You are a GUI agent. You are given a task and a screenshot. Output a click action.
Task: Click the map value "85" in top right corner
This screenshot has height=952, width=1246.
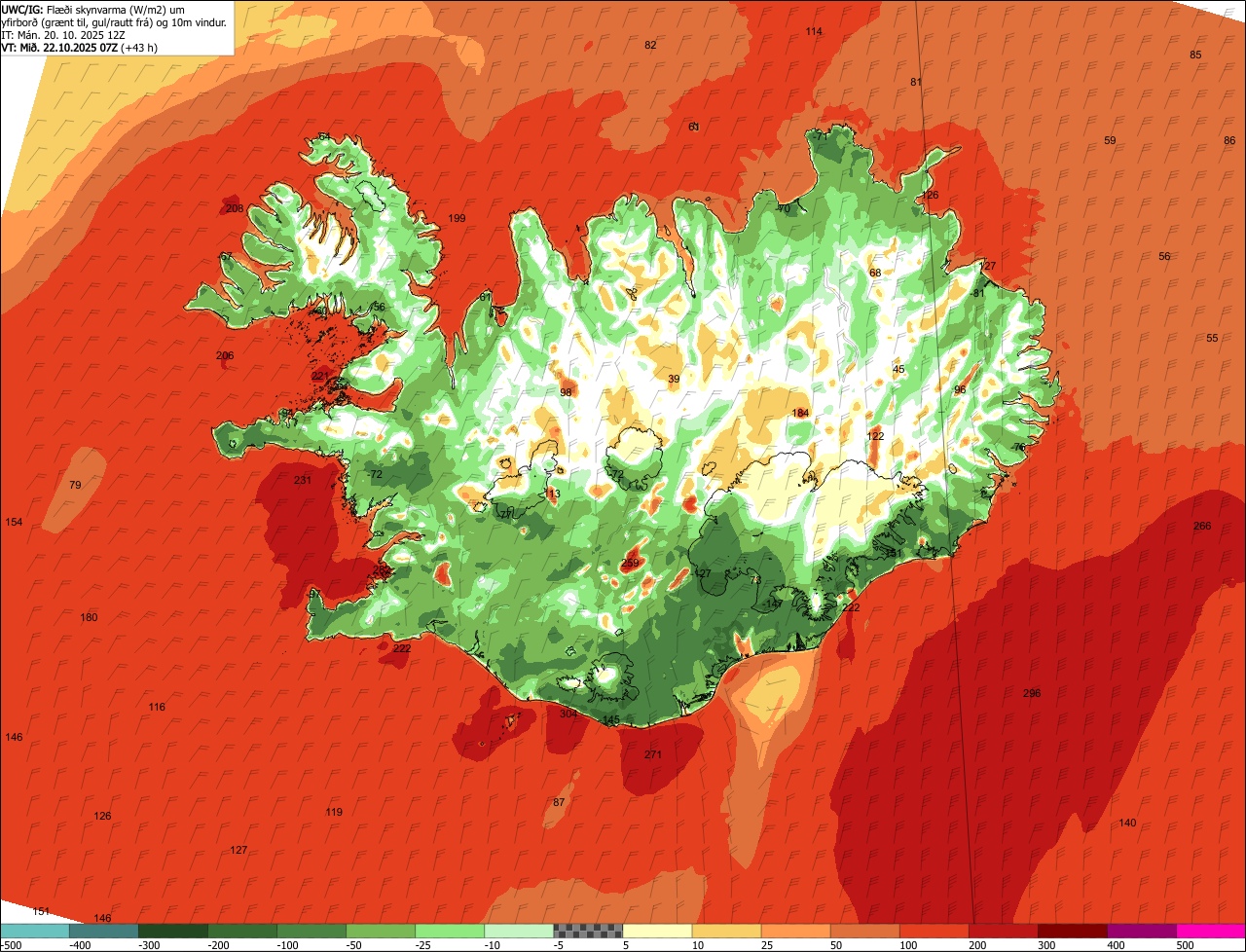pos(1195,55)
